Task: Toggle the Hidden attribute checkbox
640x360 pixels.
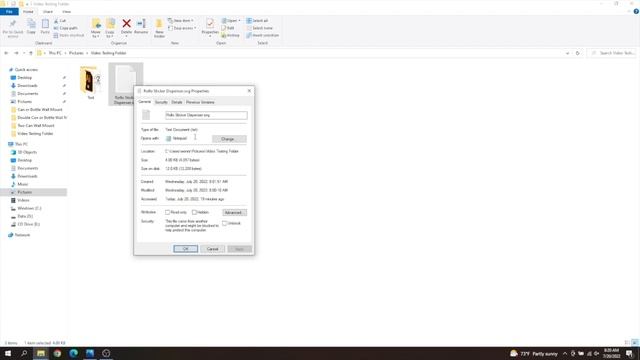Action: pos(194,212)
